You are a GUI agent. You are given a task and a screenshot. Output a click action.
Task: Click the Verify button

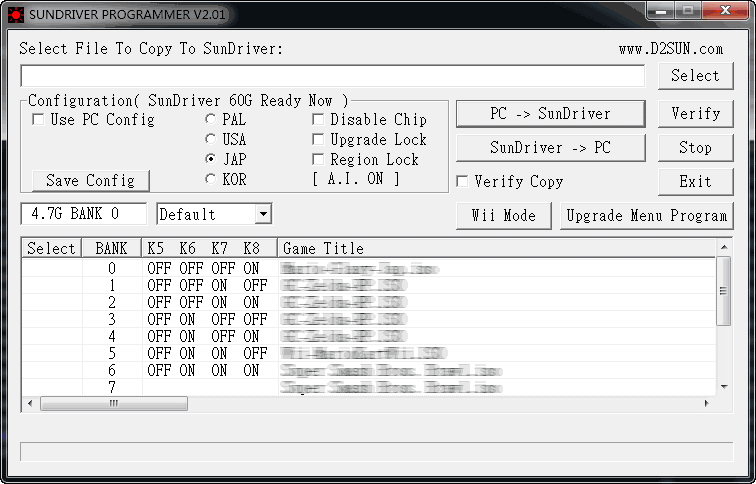coord(695,114)
